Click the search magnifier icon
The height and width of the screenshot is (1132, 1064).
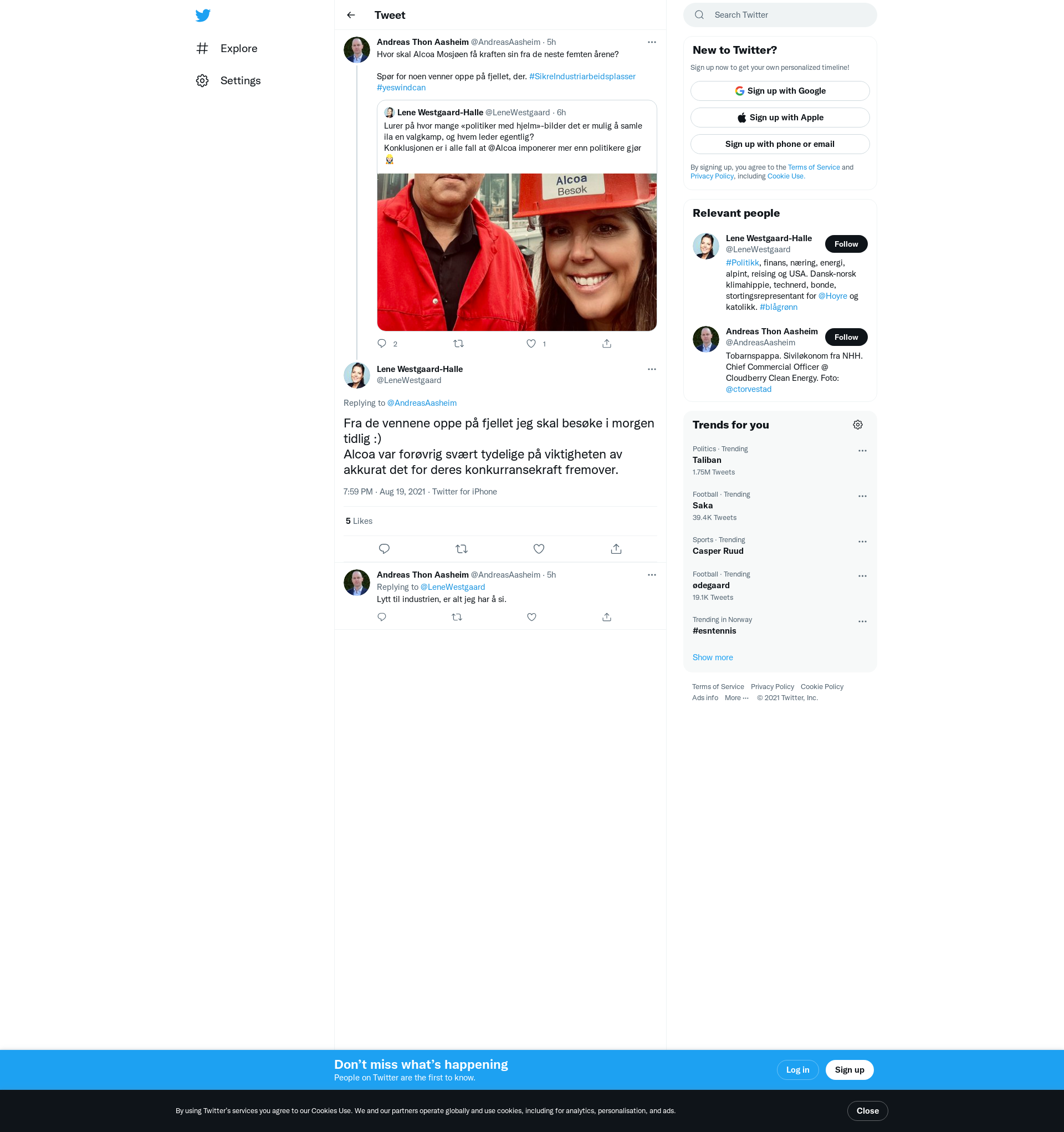click(699, 15)
